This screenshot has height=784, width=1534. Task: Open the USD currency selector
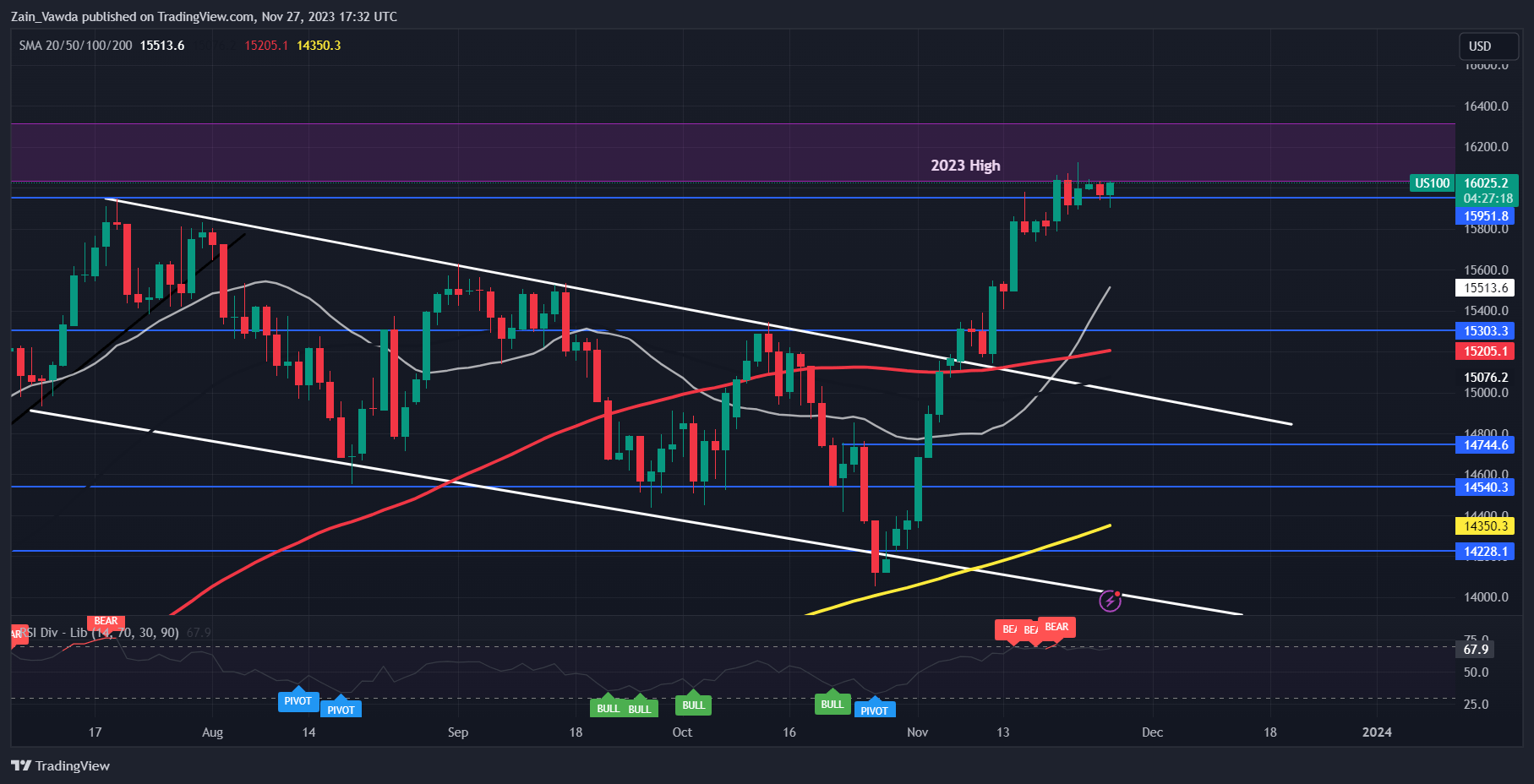1488,46
